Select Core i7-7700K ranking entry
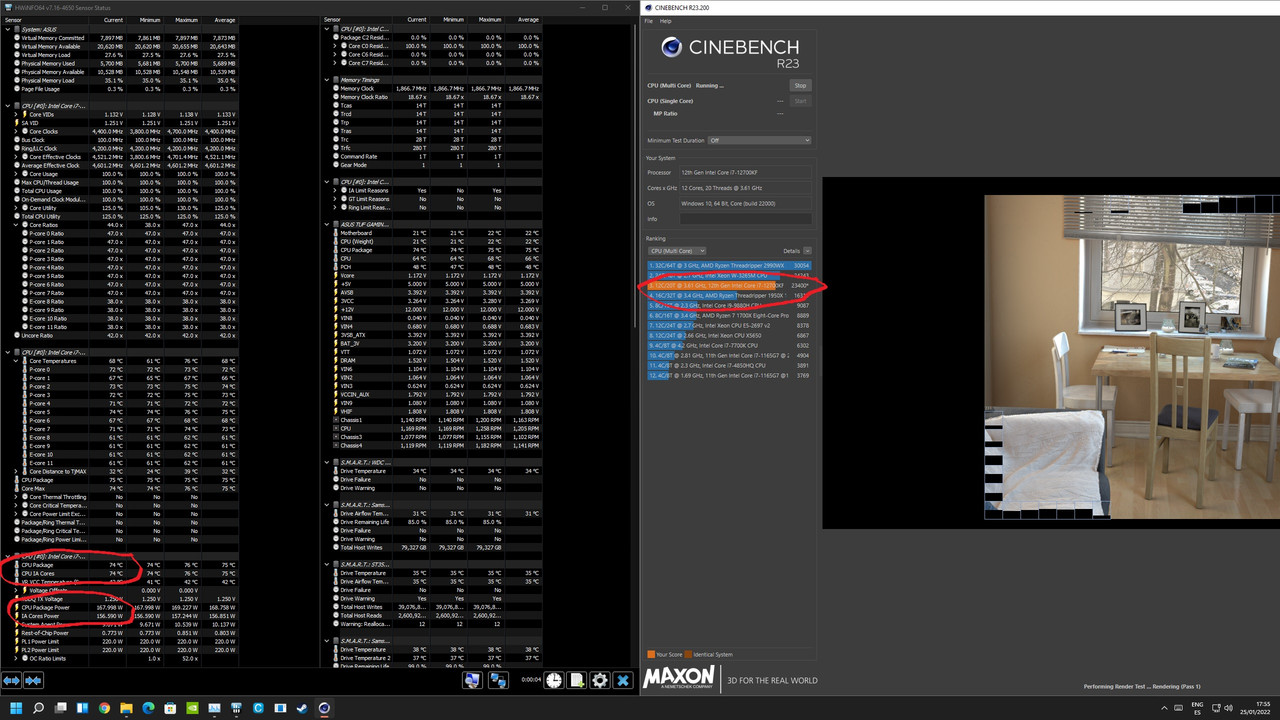 point(729,345)
